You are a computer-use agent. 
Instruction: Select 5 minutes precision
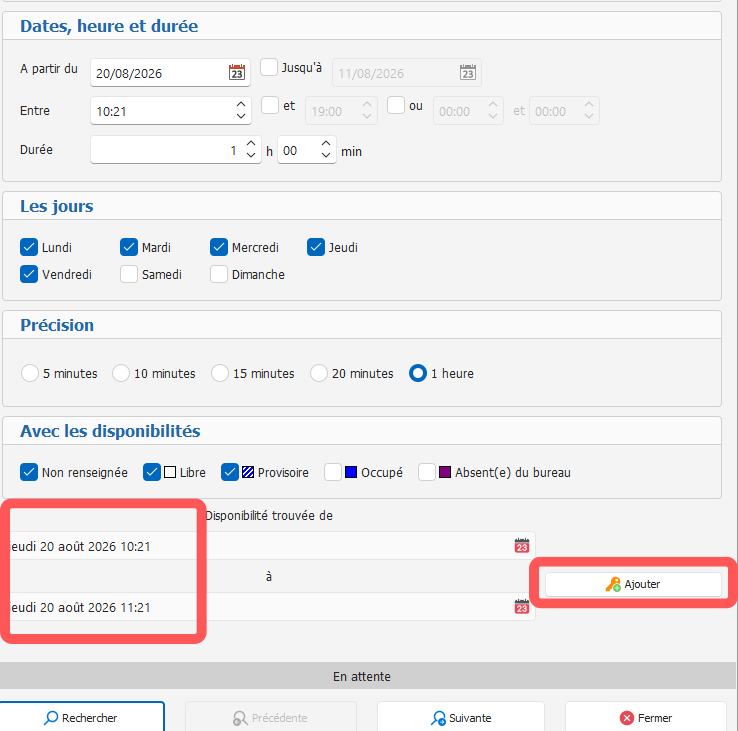tap(30, 373)
